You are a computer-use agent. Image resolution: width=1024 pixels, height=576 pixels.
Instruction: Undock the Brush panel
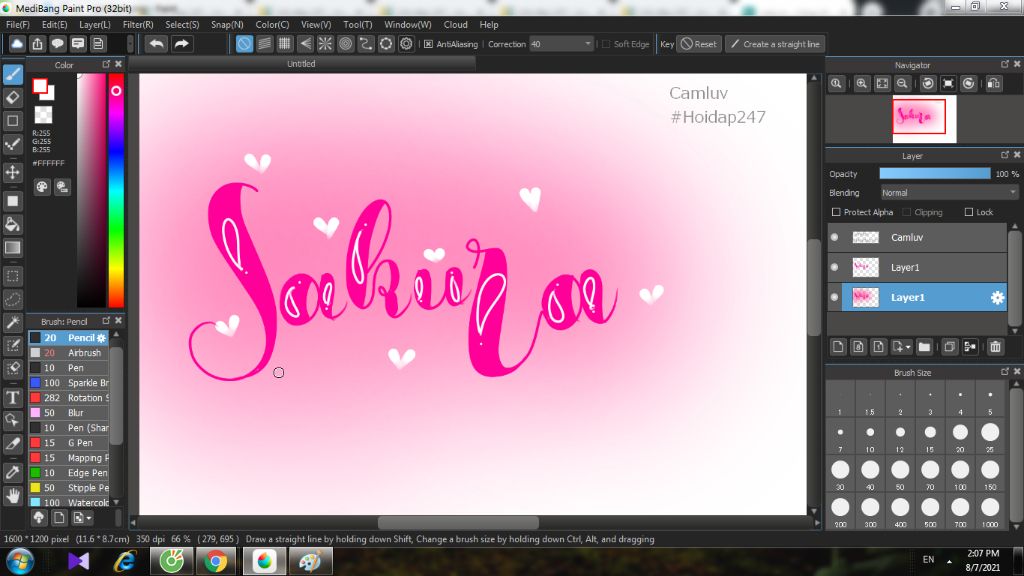pos(106,321)
